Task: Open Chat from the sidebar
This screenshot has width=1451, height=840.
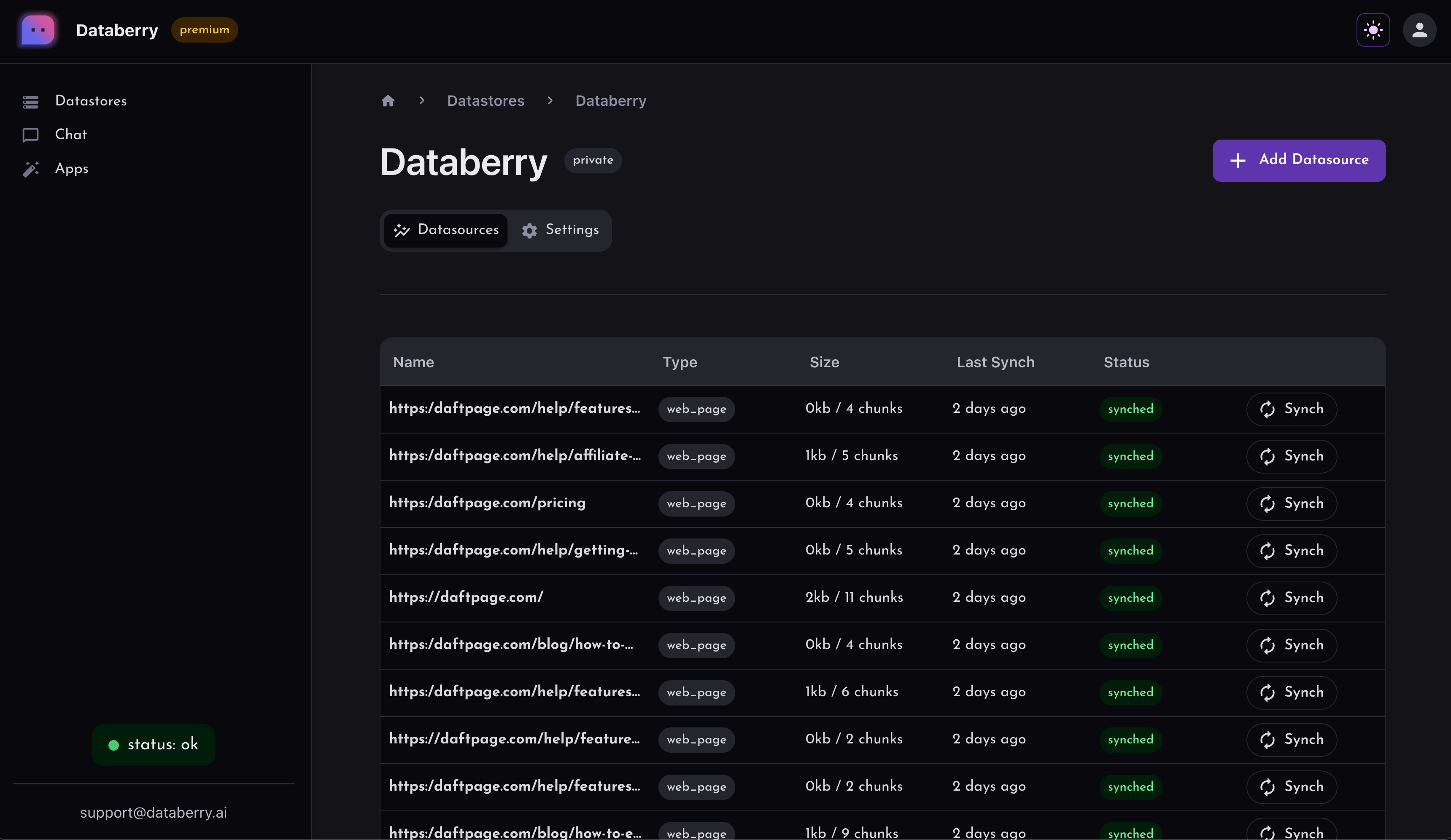Action: click(x=70, y=135)
